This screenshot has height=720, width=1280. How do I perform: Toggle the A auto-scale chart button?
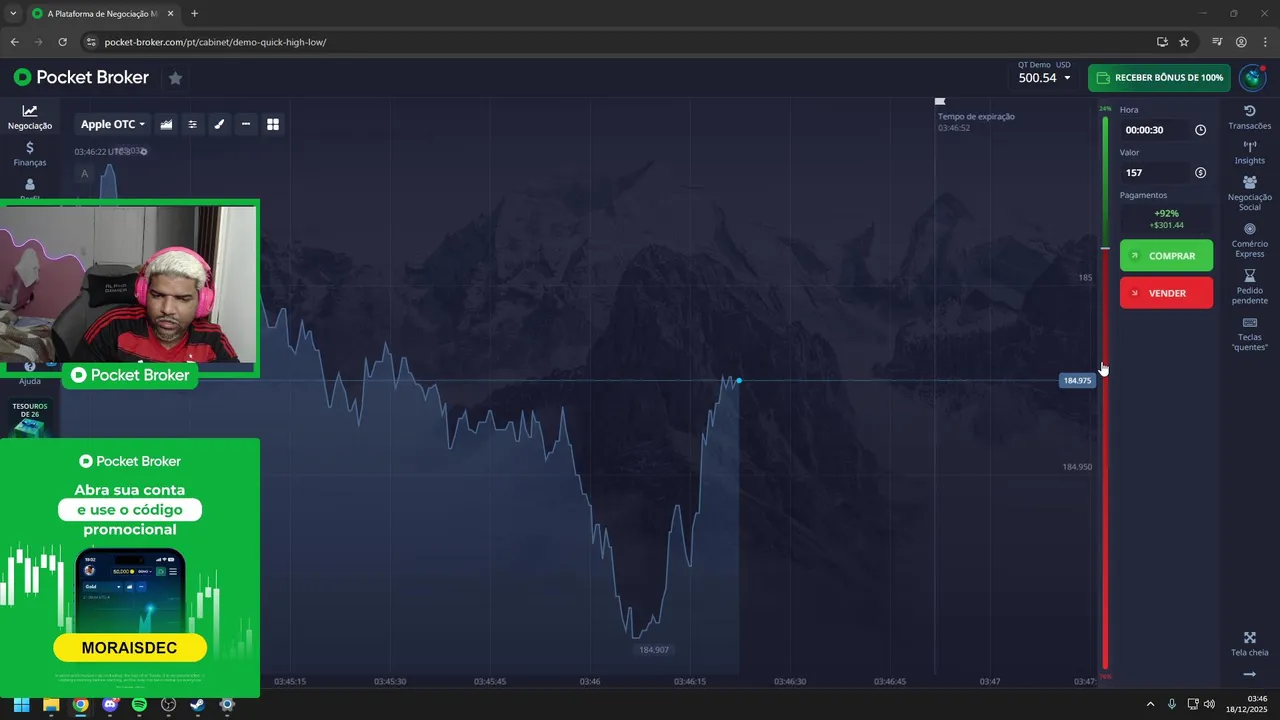84,174
